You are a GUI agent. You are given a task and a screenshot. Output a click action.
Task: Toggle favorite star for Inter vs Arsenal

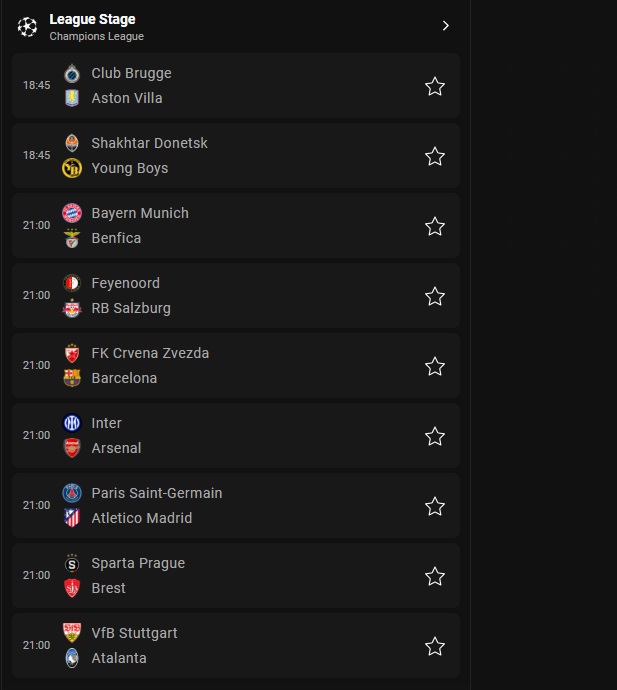[435, 436]
